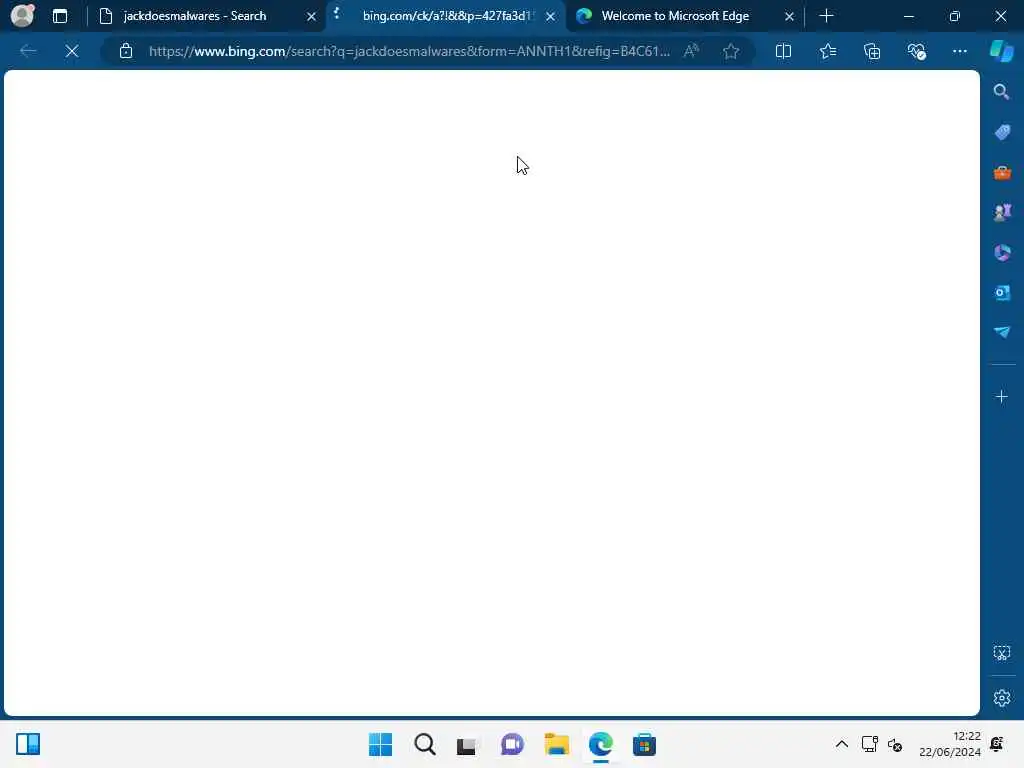Viewport: 1024px width, 768px height.
Task: Open taskbar Search
Action: tap(424, 744)
